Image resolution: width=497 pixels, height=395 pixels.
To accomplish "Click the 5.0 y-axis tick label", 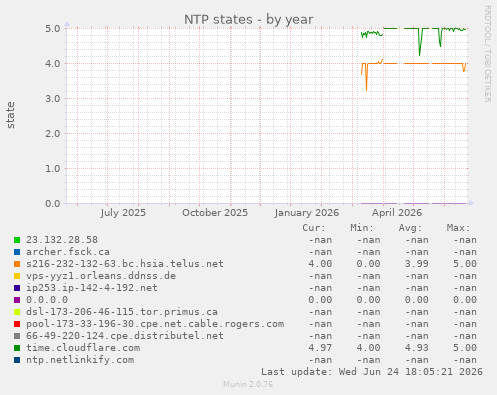I will [53, 28].
